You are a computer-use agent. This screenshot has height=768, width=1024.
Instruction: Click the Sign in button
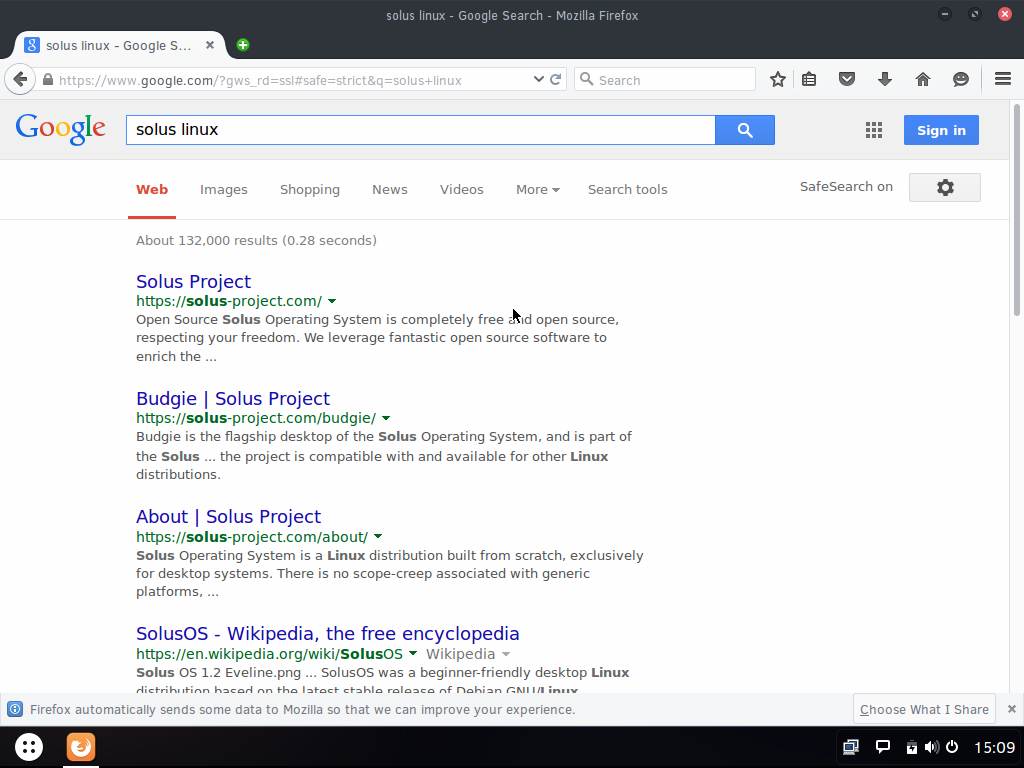pos(941,130)
